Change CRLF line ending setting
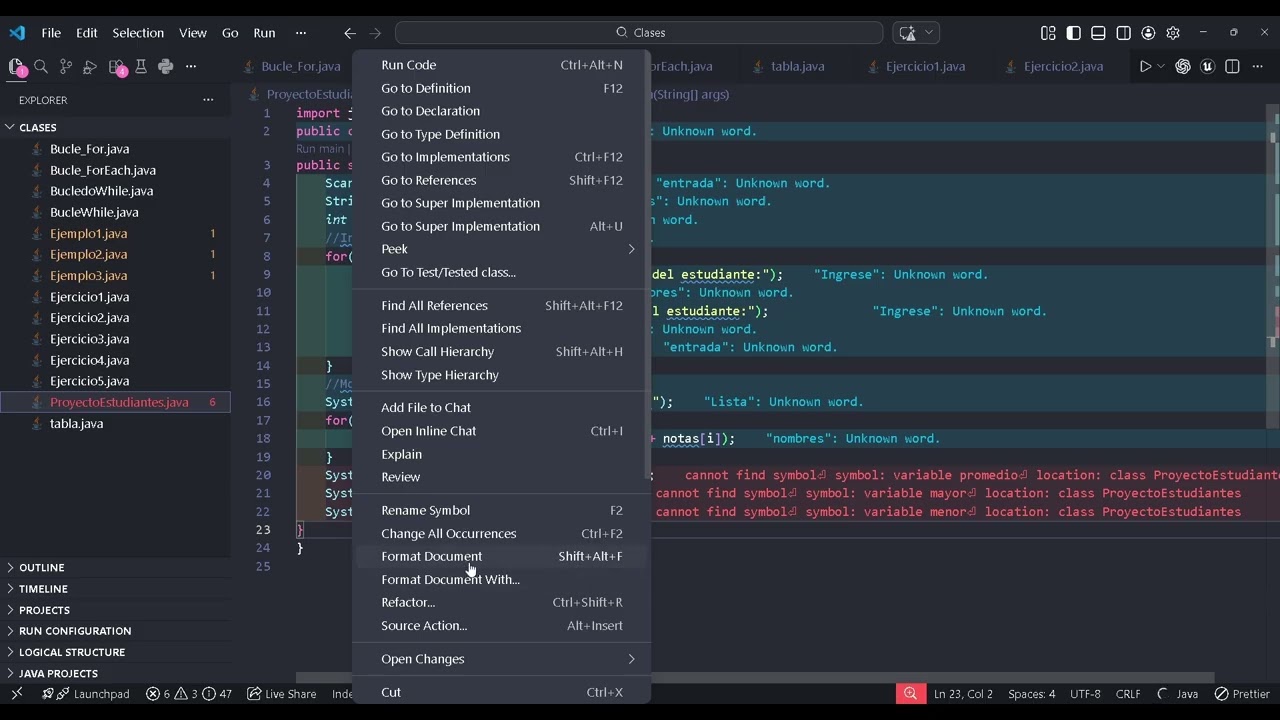The height and width of the screenshot is (720, 1280). pyautogui.click(x=1128, y=694)
